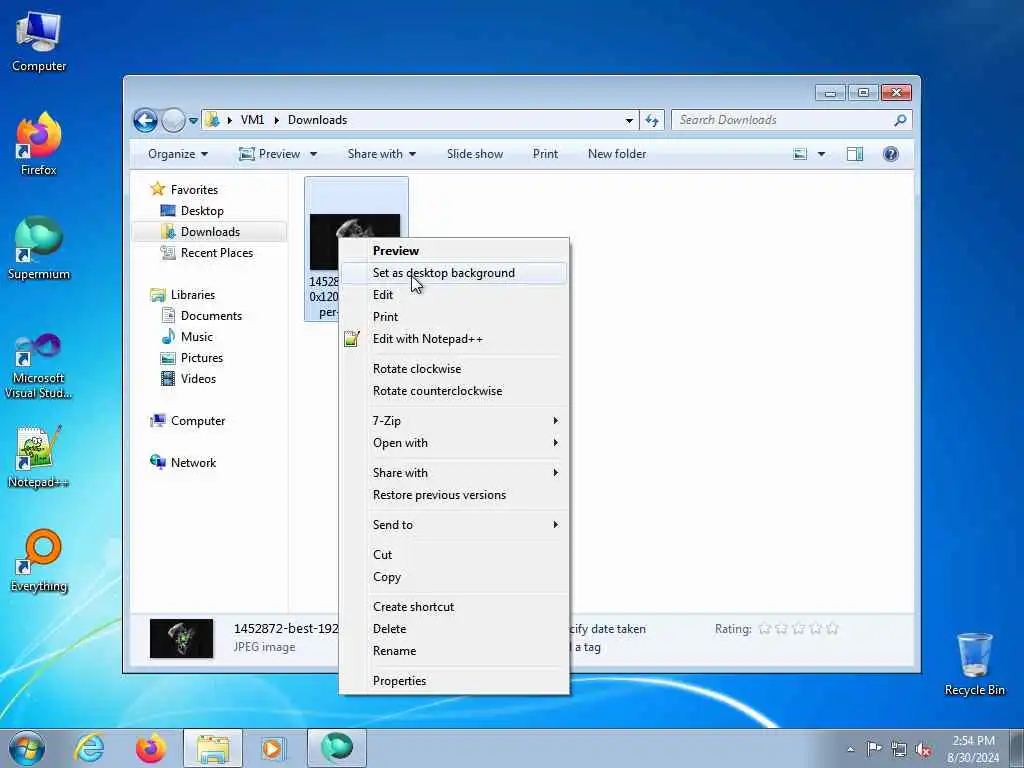Select Recent Places in navigation pane
The image size is (1024, 768).
216,253
